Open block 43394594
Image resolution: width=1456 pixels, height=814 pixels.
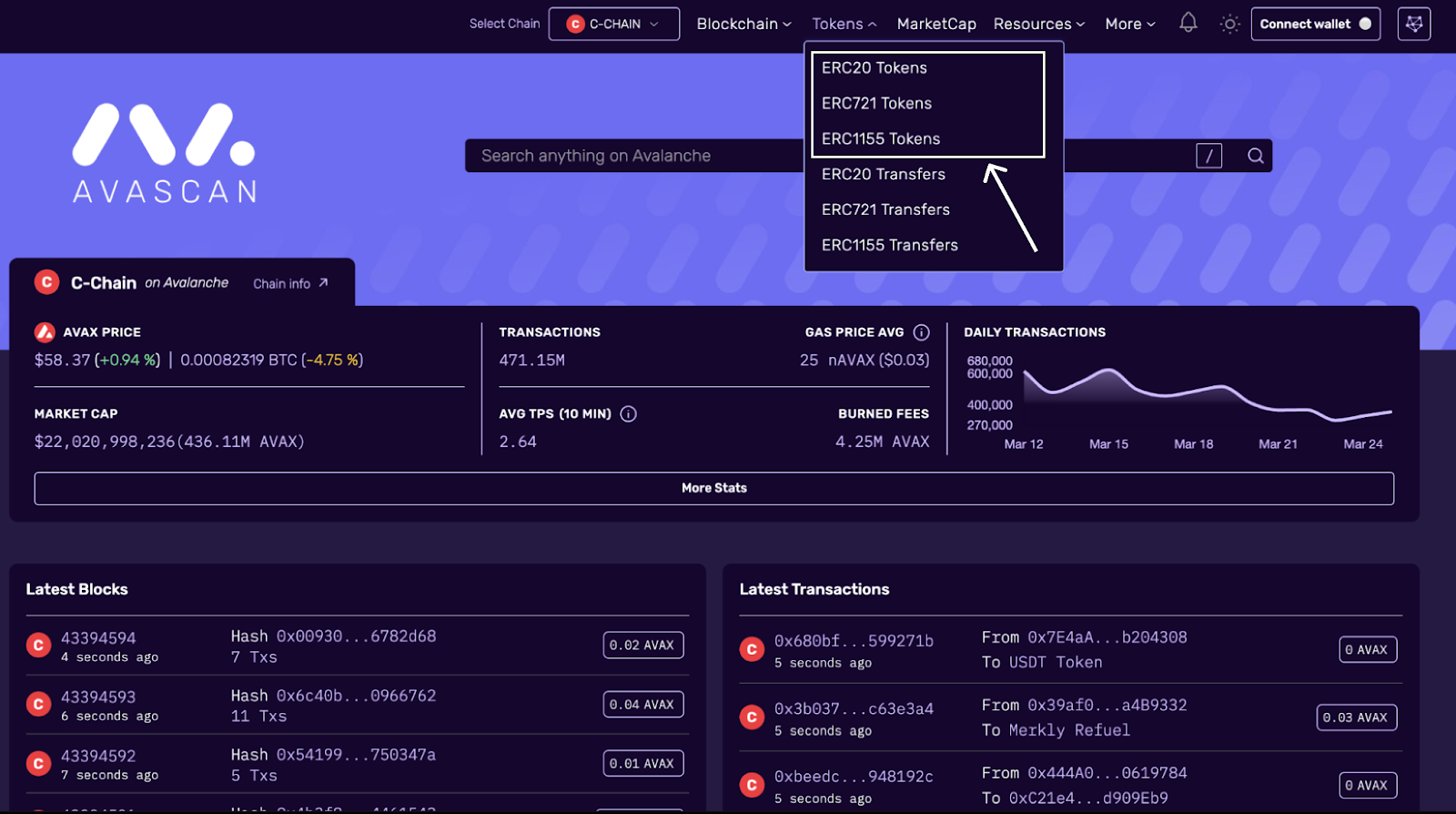[98, 638]
